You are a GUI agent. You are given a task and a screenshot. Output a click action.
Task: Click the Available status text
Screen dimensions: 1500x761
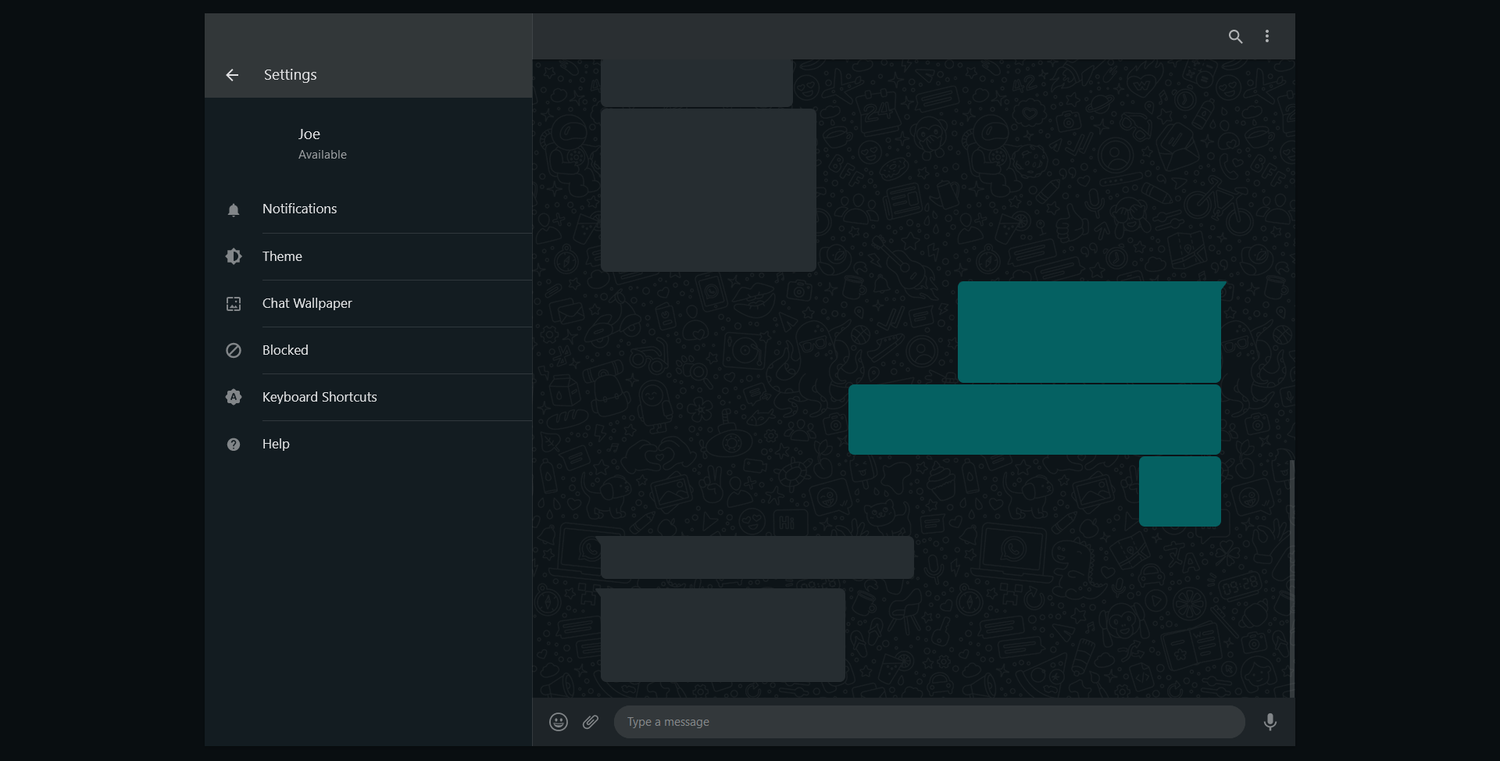(322, 155)
